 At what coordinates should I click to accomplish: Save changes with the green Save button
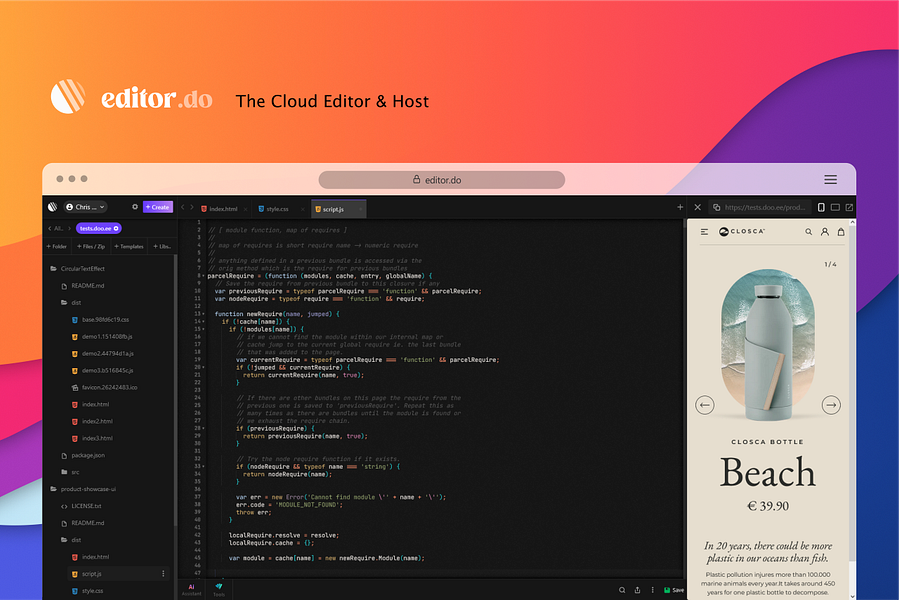click(x=672, y=590)
